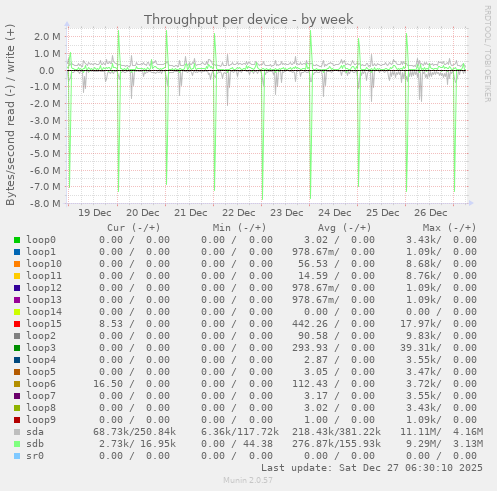Click the '-8.0 M' y-axis label

pos(45,203)
